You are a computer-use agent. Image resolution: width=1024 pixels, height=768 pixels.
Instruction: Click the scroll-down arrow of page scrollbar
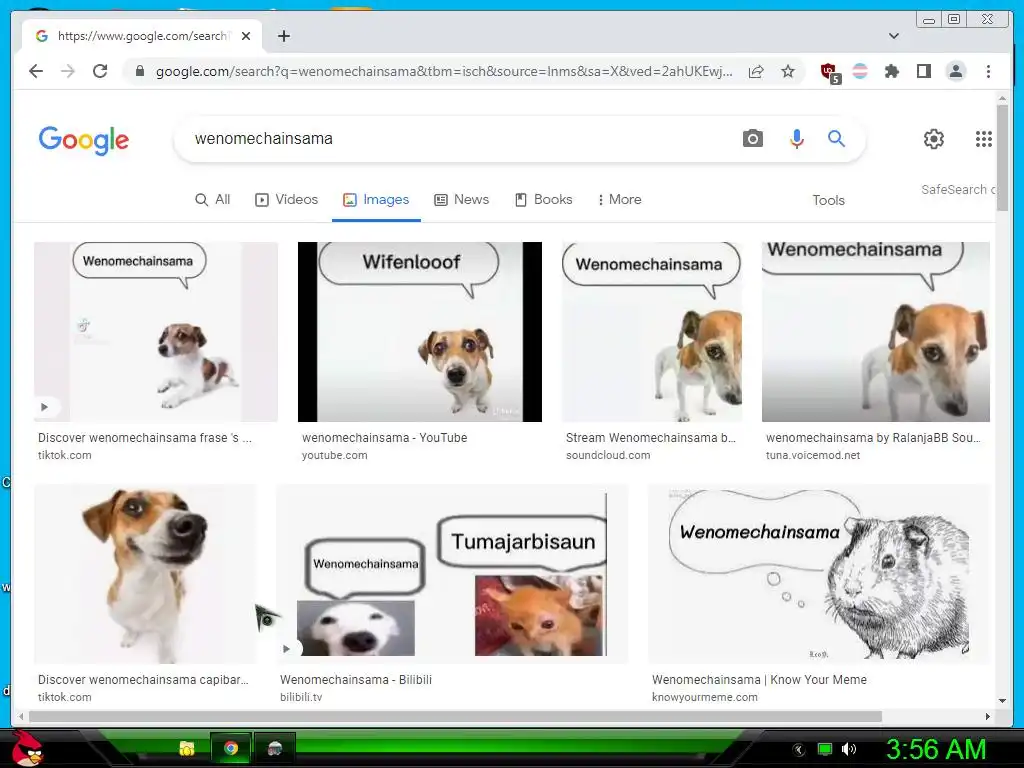1002,701
